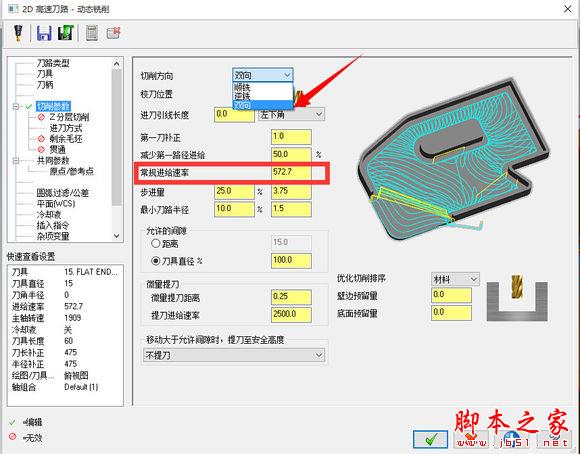Click the 绘图/刀具 value 俯视图
The width and height of the screenshot is (580, 454).
tap(76, 376)
